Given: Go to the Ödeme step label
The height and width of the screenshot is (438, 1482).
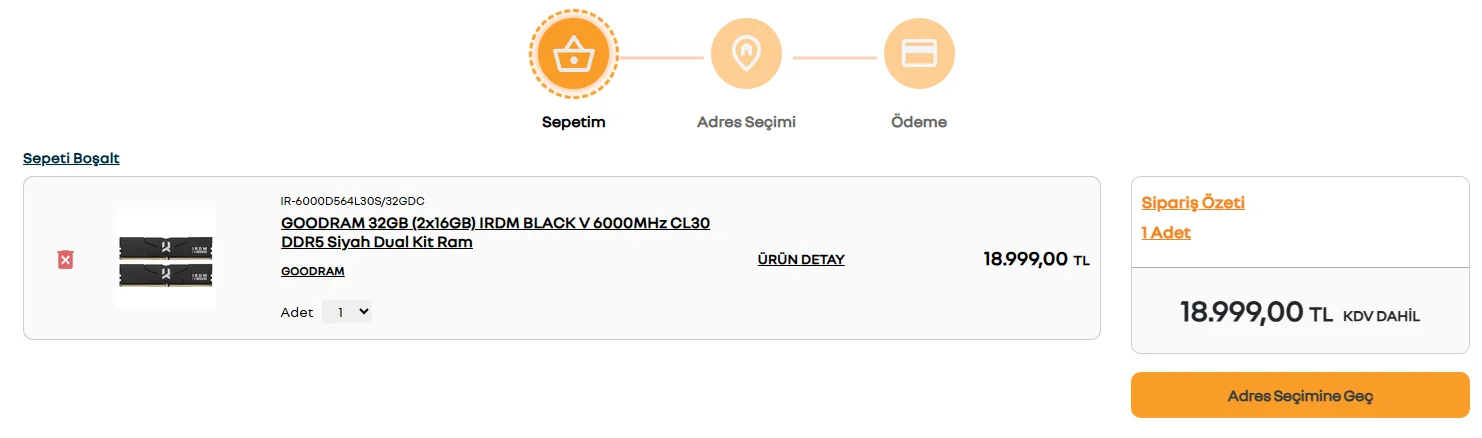Looking at the screenshot, I should point(919,122).
